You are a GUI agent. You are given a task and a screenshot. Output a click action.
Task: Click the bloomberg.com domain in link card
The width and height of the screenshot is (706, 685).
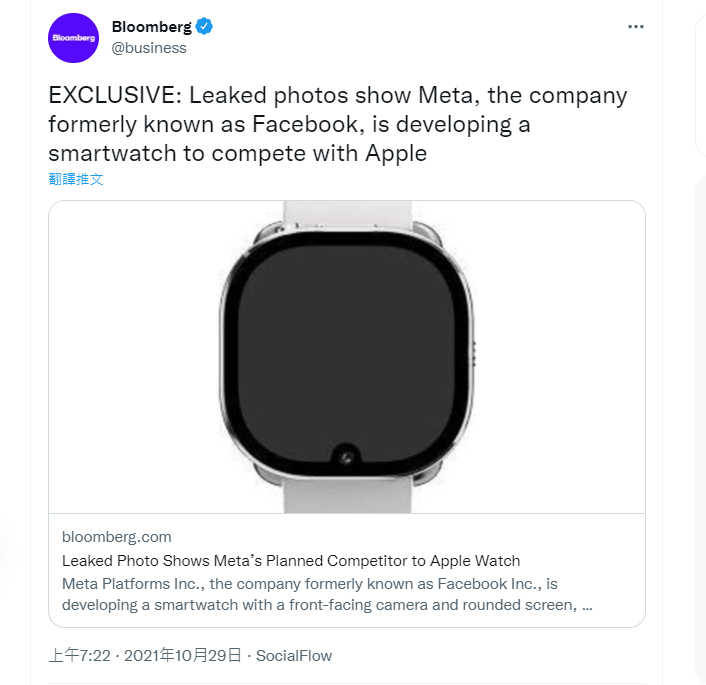116,537
